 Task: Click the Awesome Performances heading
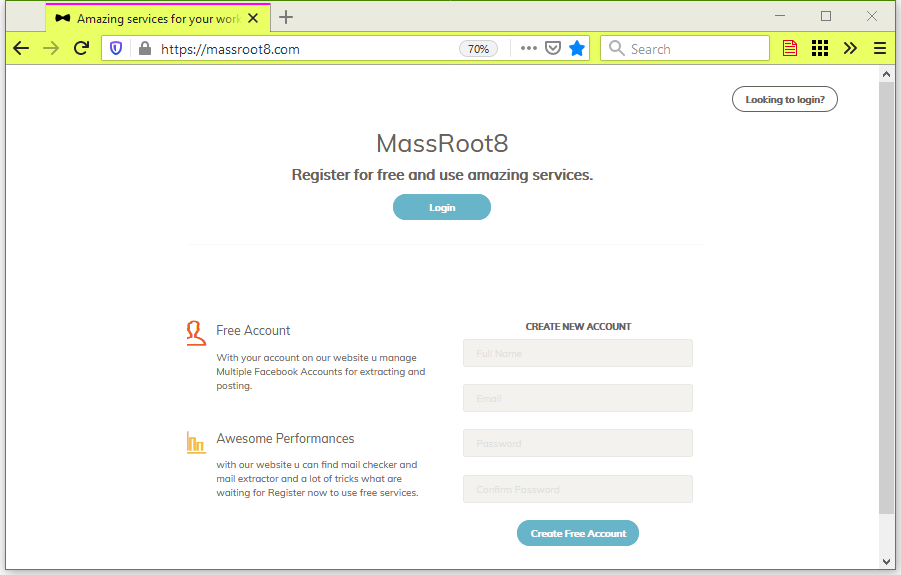pos(285,439)
